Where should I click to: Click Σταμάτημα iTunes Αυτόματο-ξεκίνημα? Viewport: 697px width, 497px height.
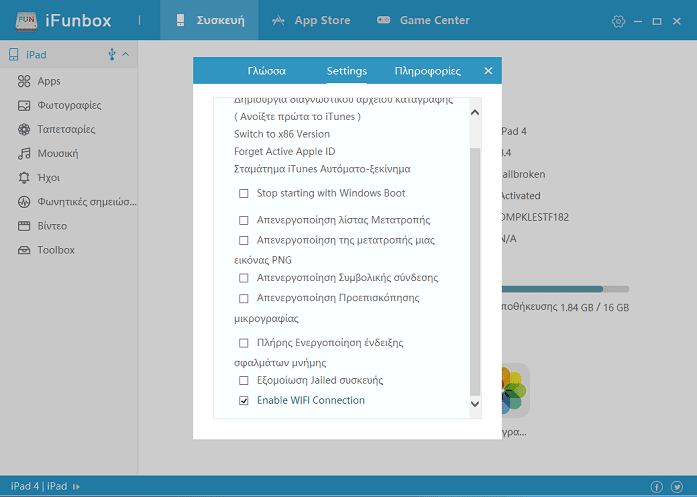tap(322, 169)
